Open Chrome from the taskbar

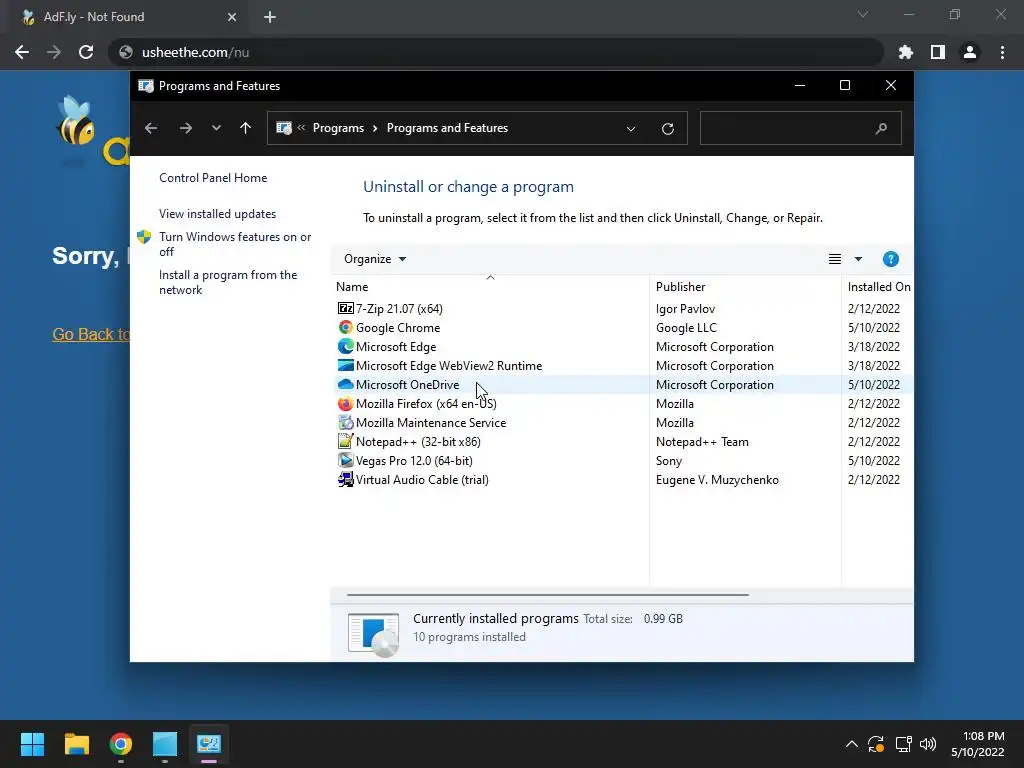pyautogui.click(x=121, y=744)
